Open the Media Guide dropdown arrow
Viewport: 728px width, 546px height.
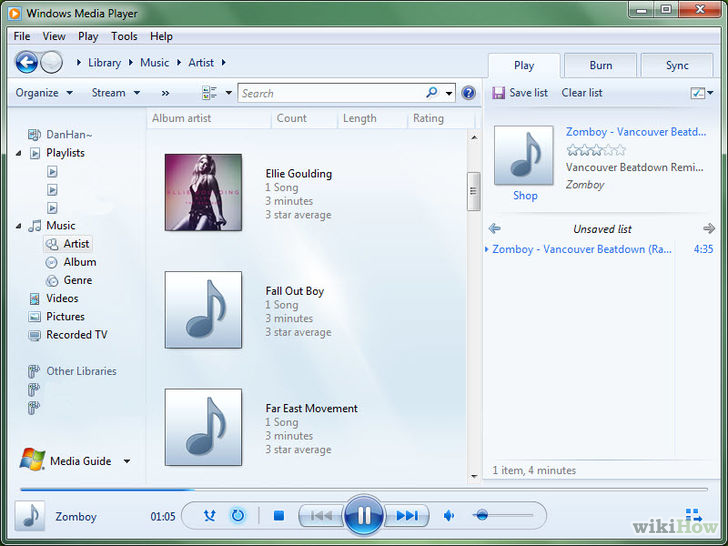click(127, 461)
